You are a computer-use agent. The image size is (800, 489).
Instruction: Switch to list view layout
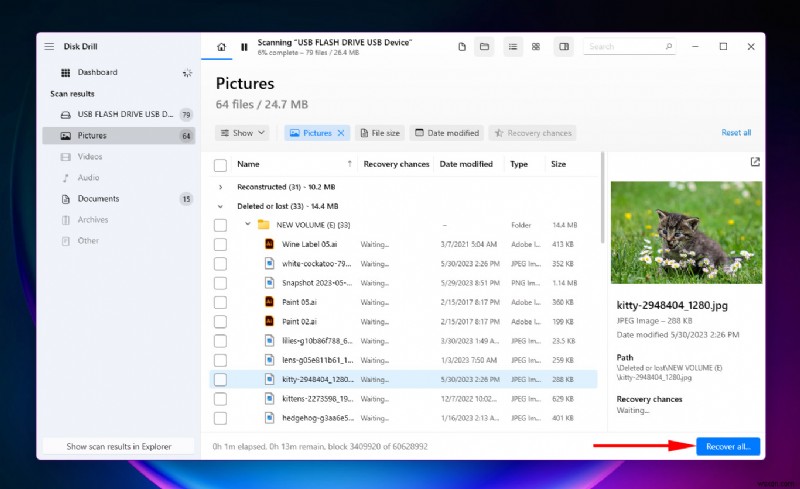[x=513, y=47]
